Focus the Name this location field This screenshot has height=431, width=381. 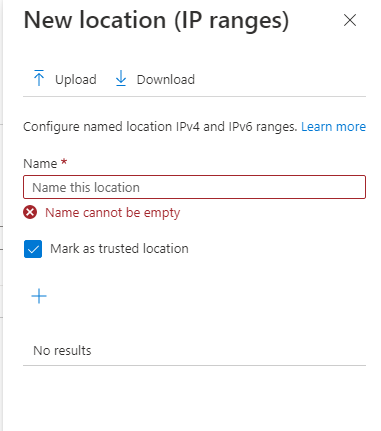click(x=194, y=187)
